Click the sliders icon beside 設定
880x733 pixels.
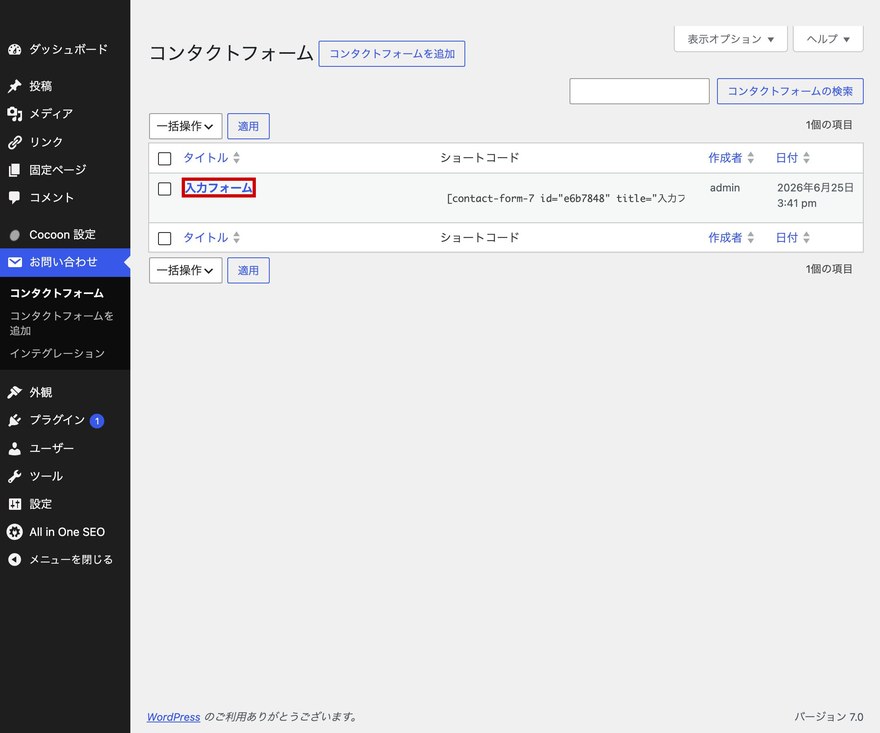pos(15,504)
